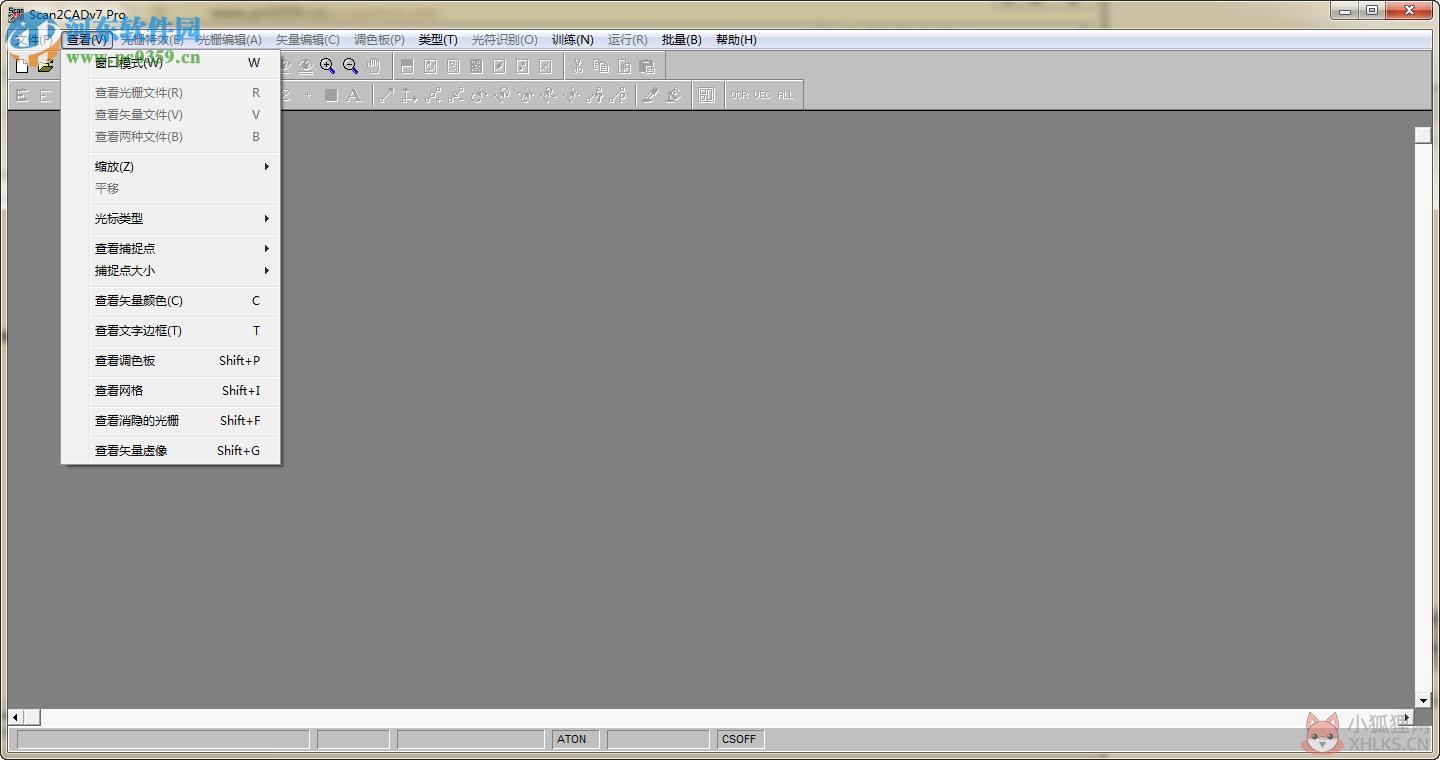
Task: Click the paste page icon after copy
Action: (624, 67)
